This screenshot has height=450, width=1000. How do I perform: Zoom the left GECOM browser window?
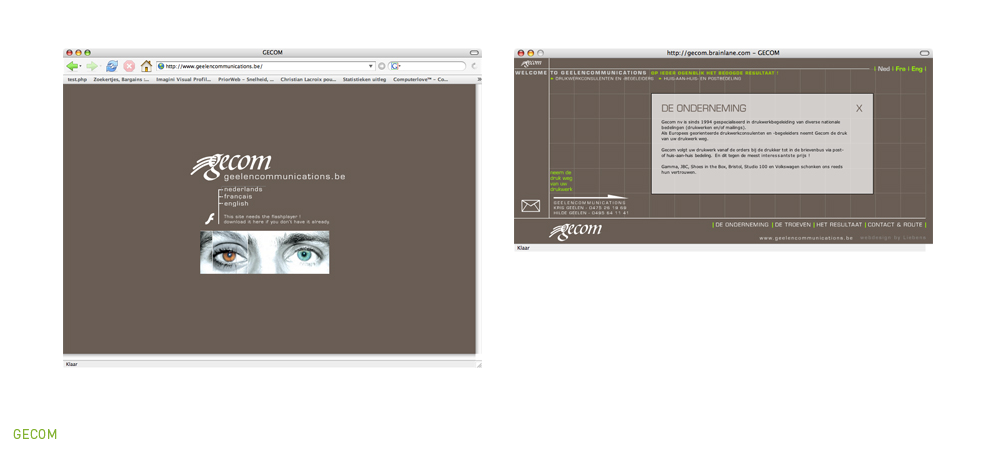pos(87,53)
